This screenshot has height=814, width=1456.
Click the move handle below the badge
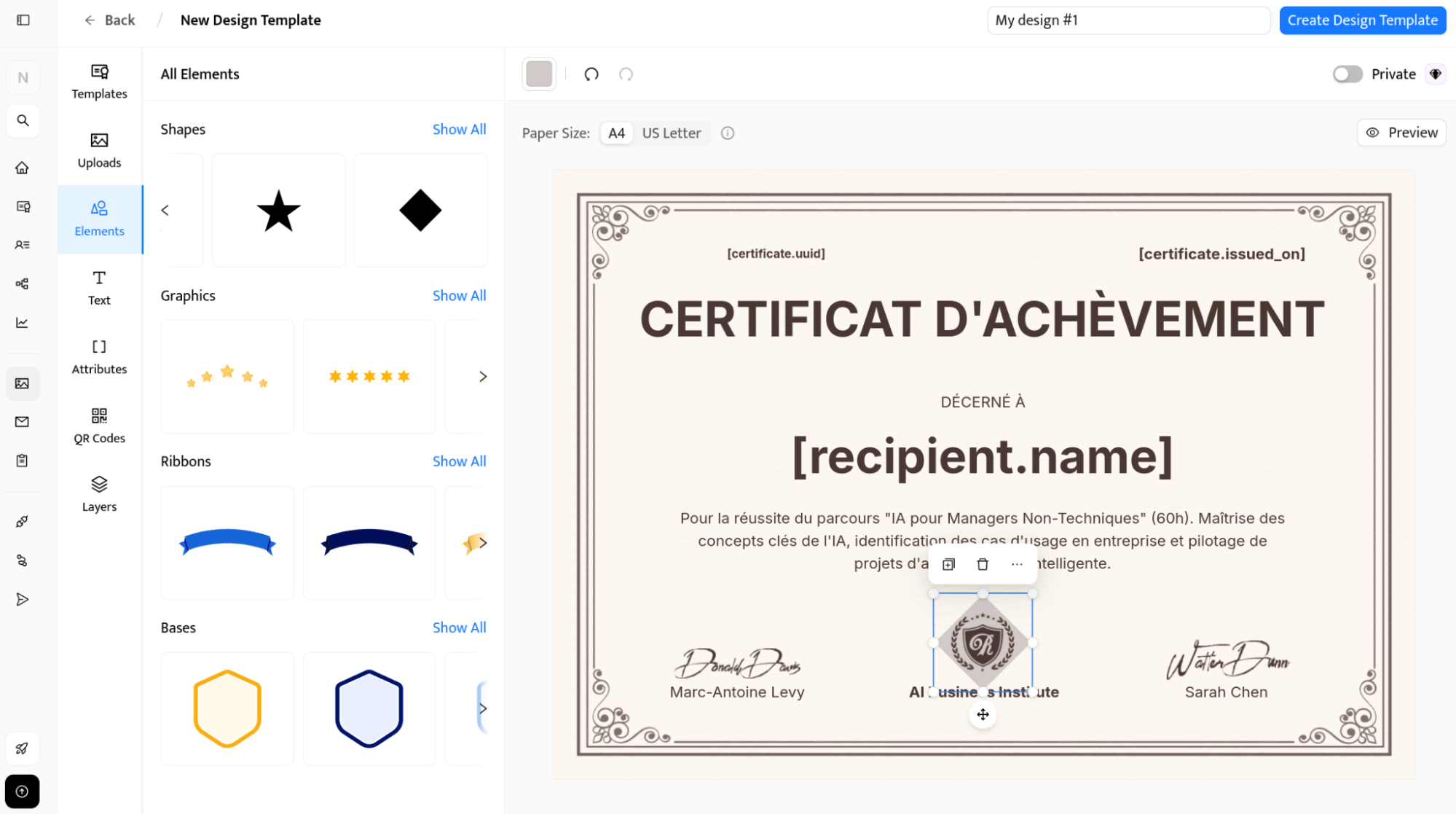983,714
